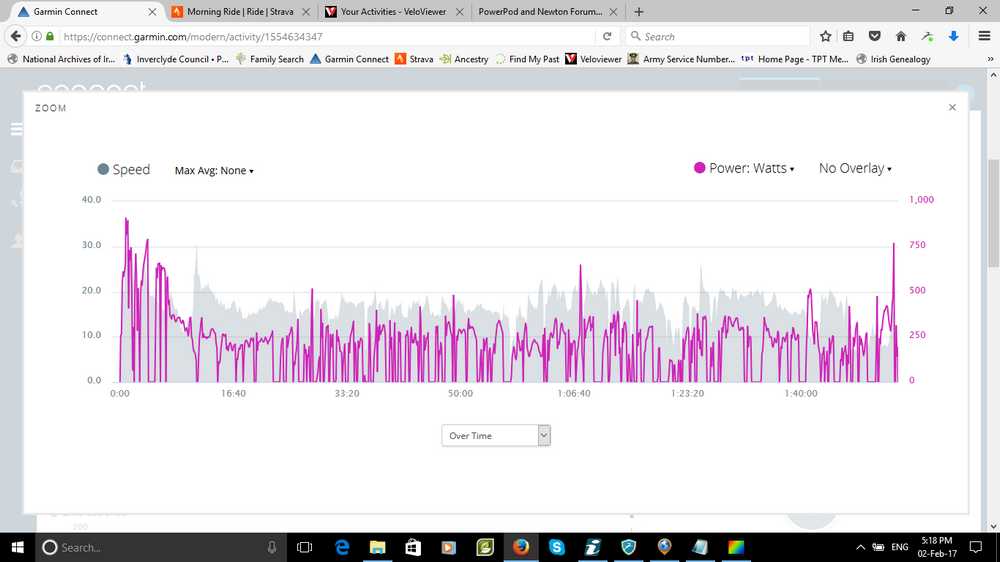Open Strava bookmark
This screenshot has width=1000, height=562.
tap(414, 59)
